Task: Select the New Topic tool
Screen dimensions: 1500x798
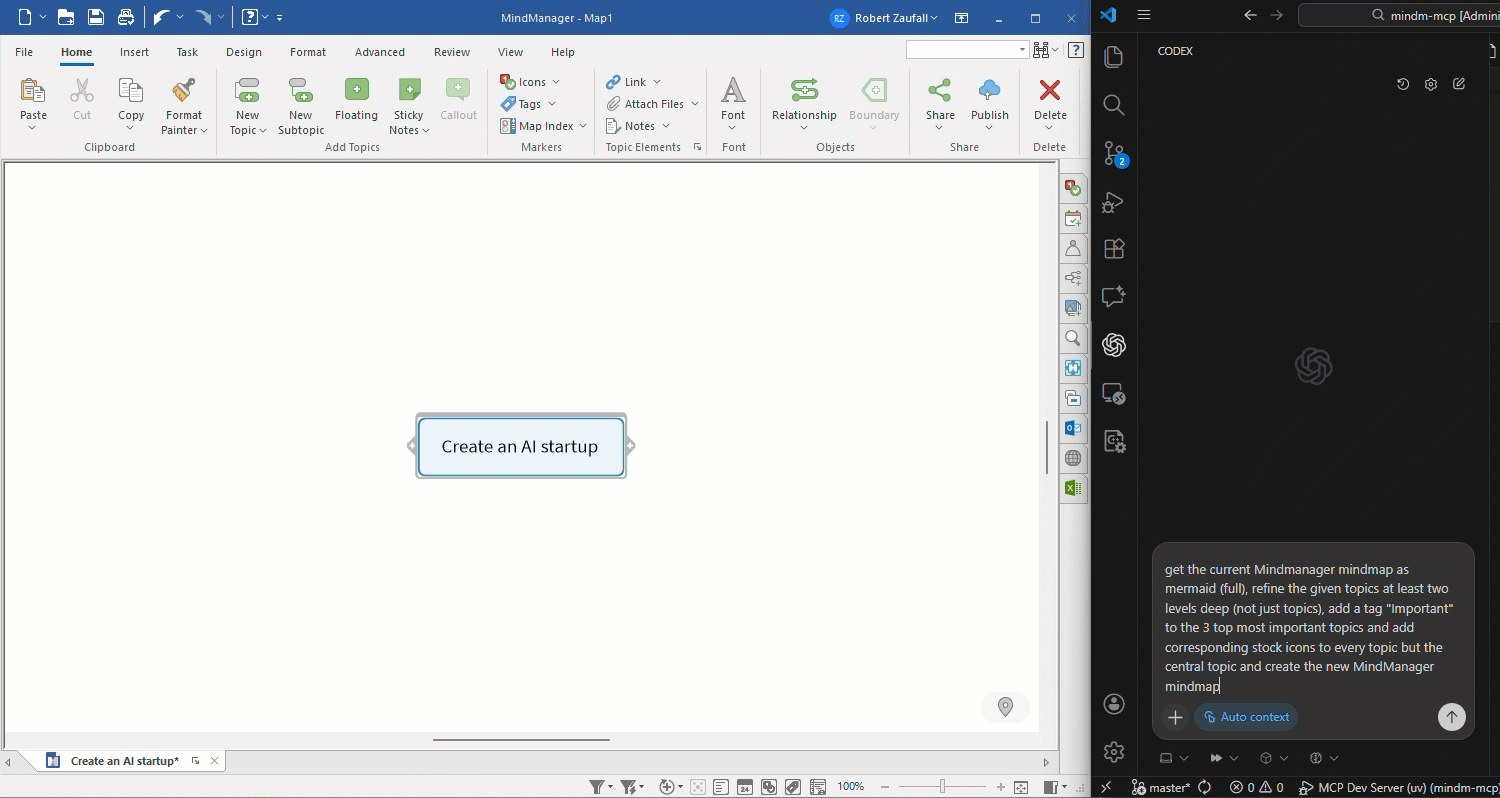Action: coord(247,104)
